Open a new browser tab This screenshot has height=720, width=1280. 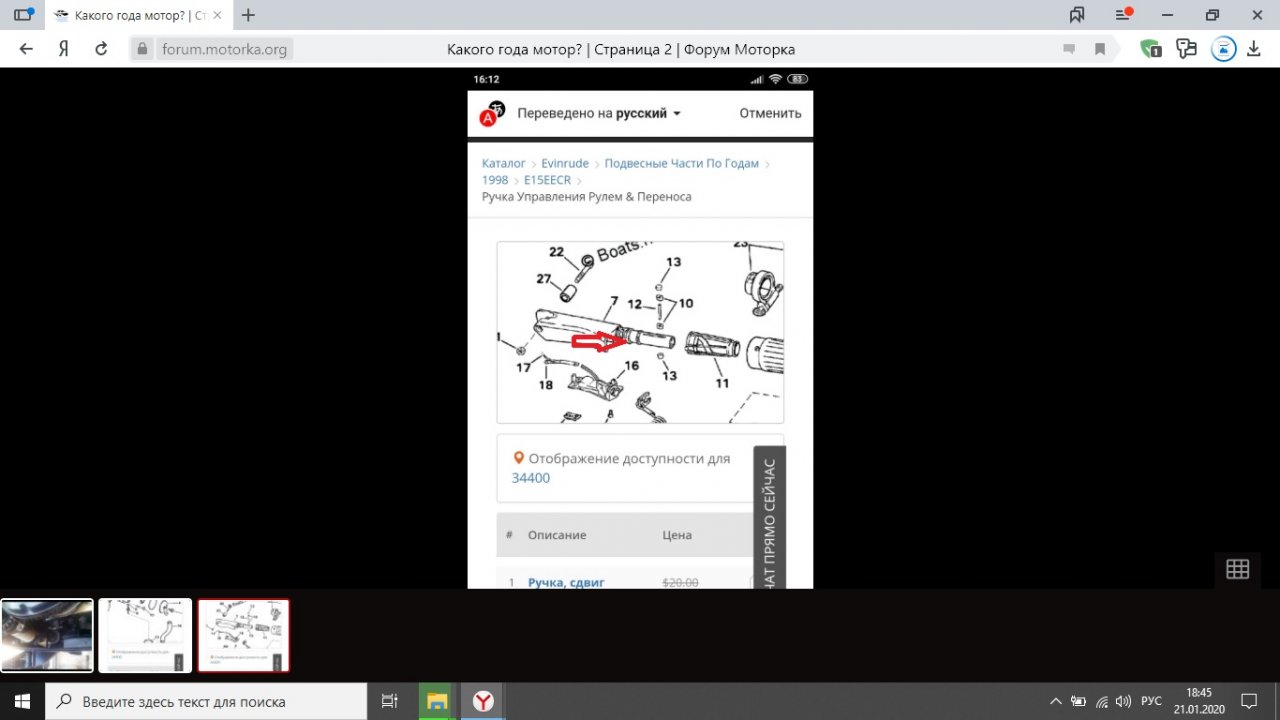click(x=249, y=15)
